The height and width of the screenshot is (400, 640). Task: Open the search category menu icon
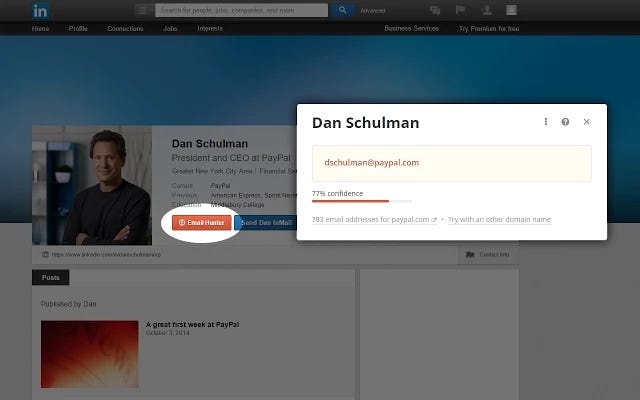tap(142, 10)
